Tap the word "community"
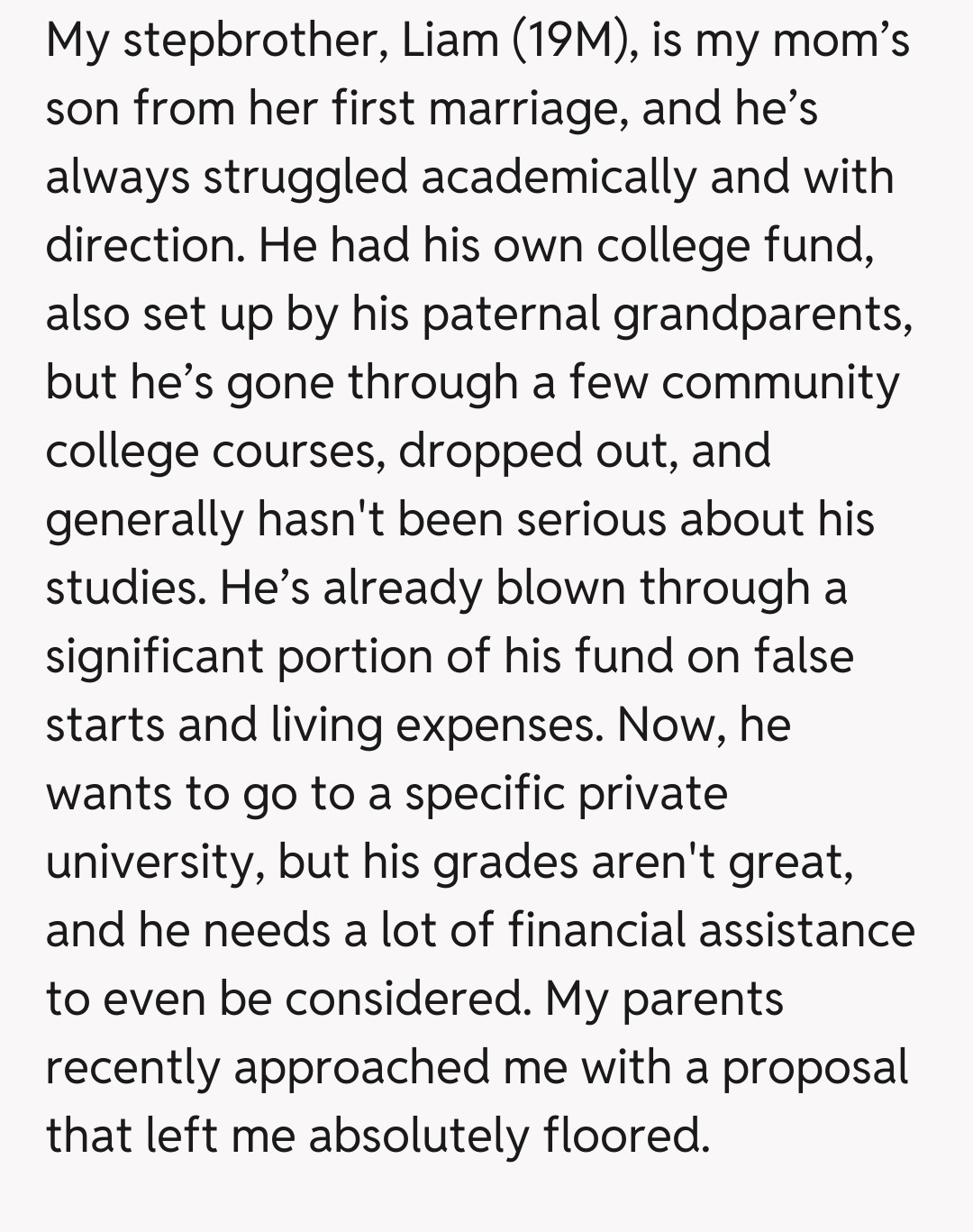Image resolution: width=973 pixels, height=1232 pixels. pos(780,383)
